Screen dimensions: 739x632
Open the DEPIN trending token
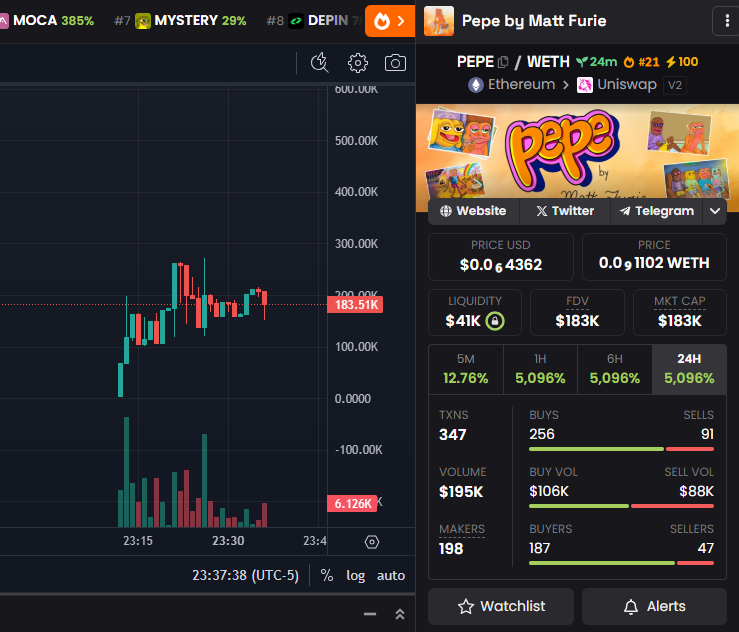click(x=314, y=21)
